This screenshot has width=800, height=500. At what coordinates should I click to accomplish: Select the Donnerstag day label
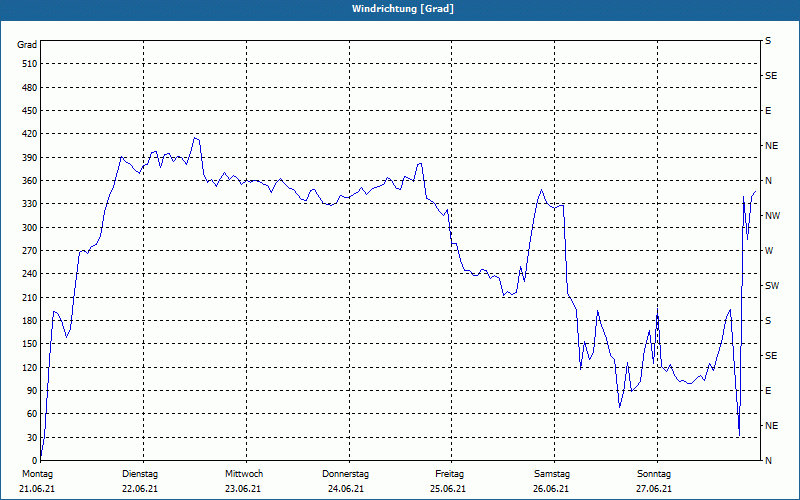pyautogui.click(x=345, y=474)
